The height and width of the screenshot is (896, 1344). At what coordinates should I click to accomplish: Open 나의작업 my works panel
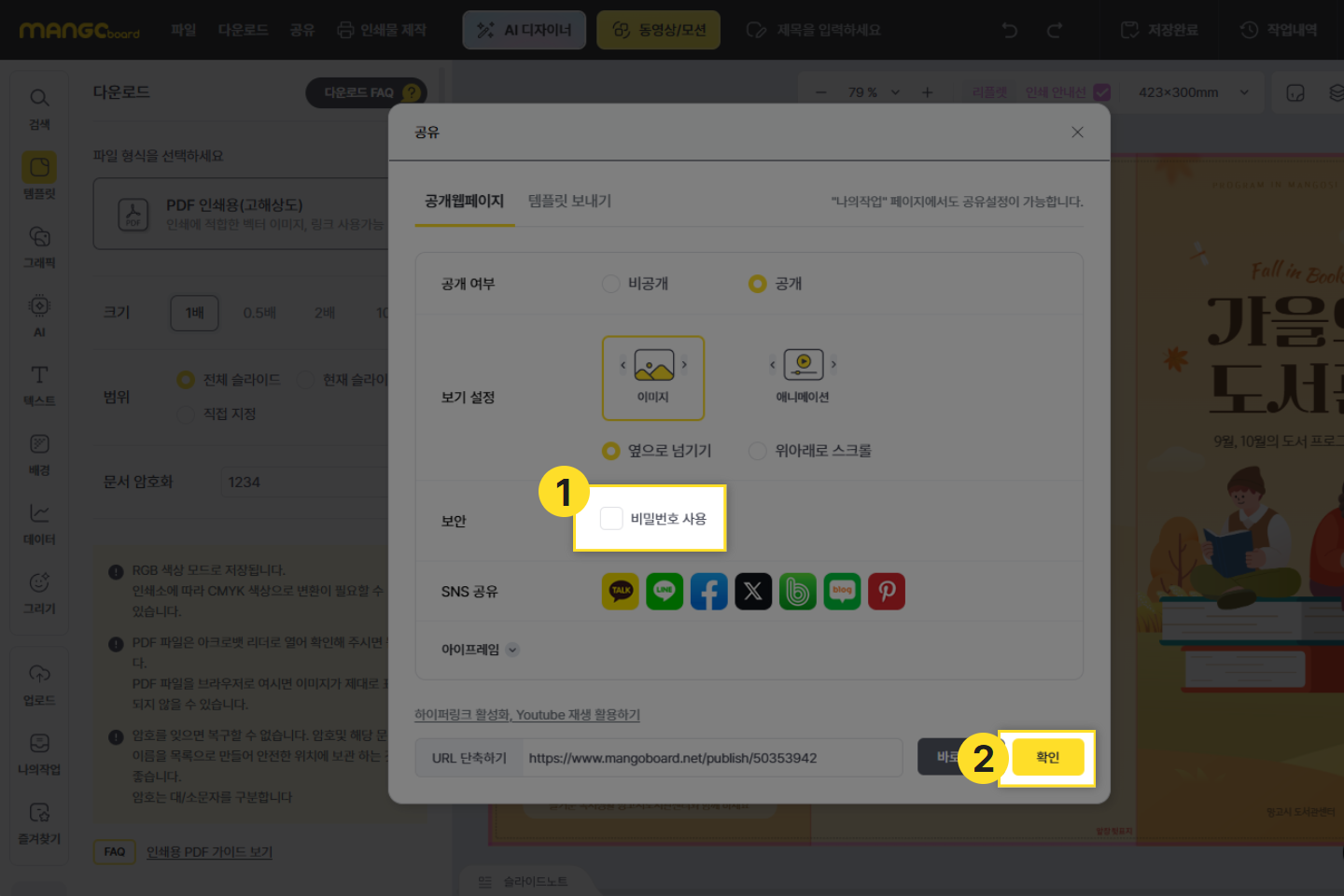[x=39, y=753]
